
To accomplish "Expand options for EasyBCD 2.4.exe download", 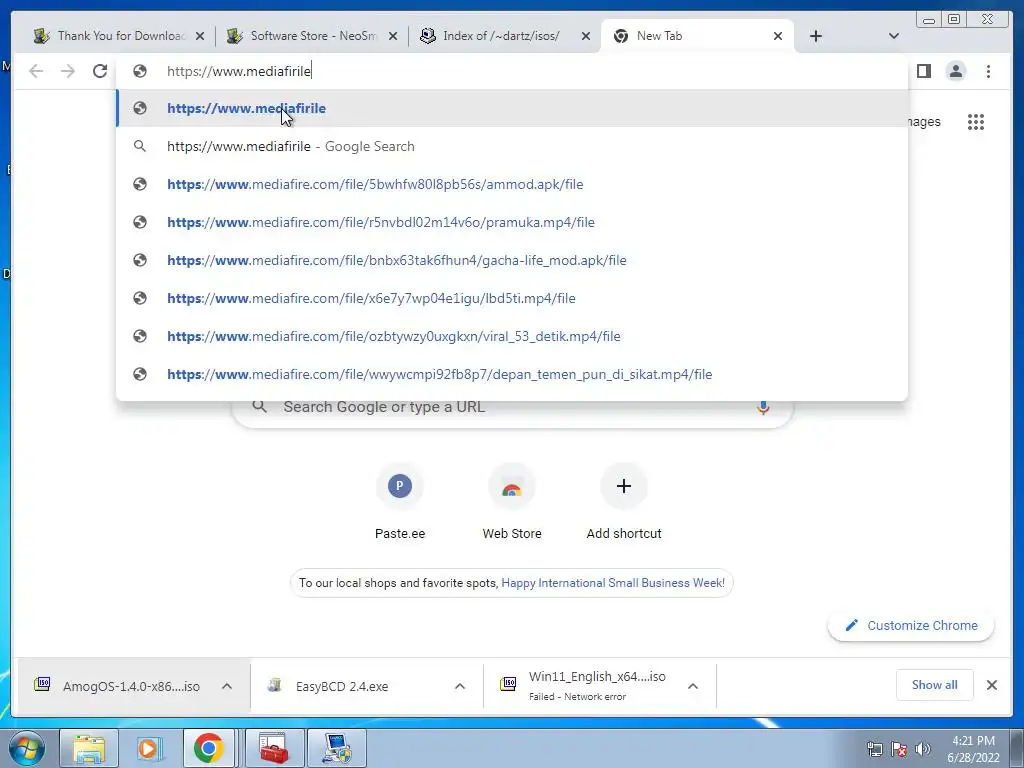I will [460, 686].
